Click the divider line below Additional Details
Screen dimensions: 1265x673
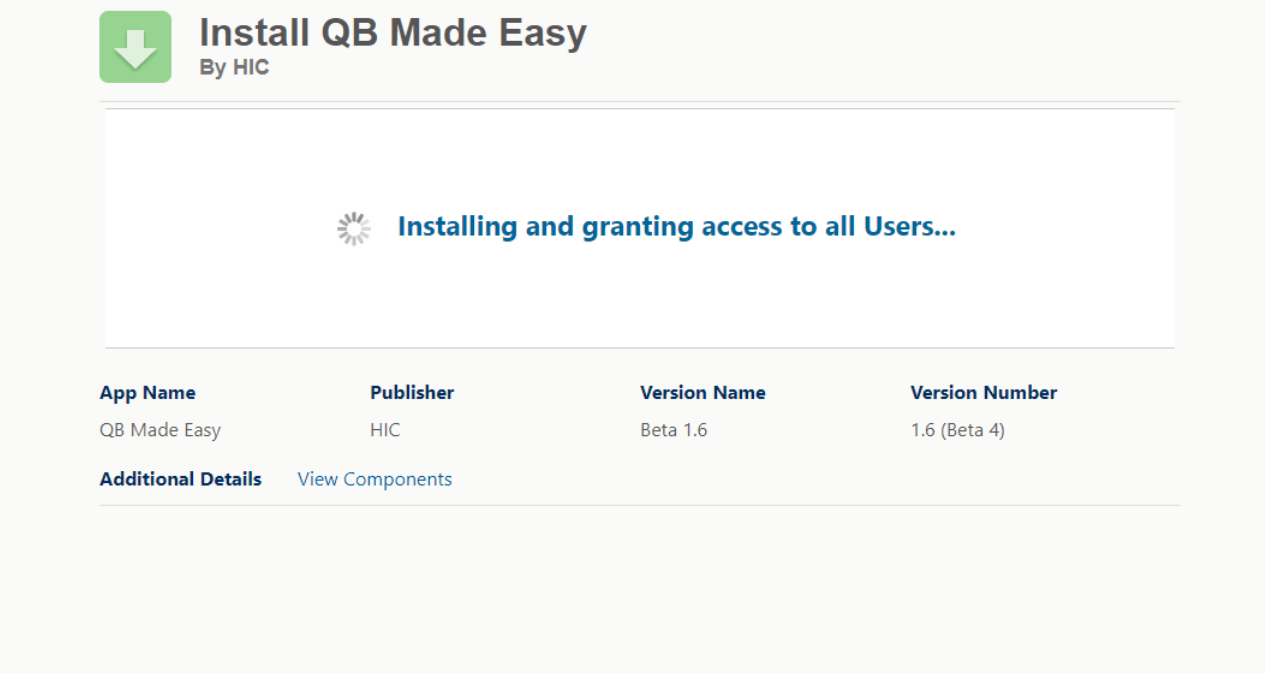pos(640,505)
